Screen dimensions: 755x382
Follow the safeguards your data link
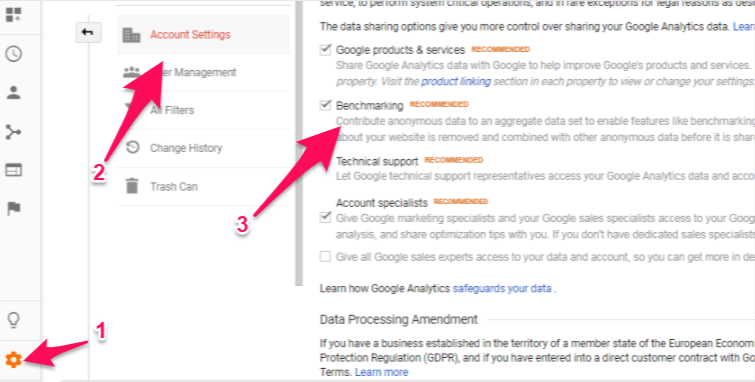coord(502,289)
